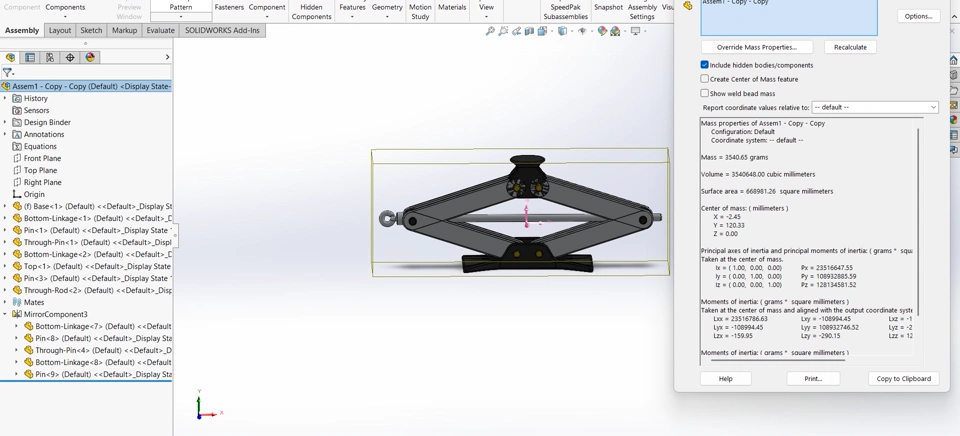Click the mass properties horizontal scrollbar
The width and height of the screenshot is (960, 436).
point(778,359)
